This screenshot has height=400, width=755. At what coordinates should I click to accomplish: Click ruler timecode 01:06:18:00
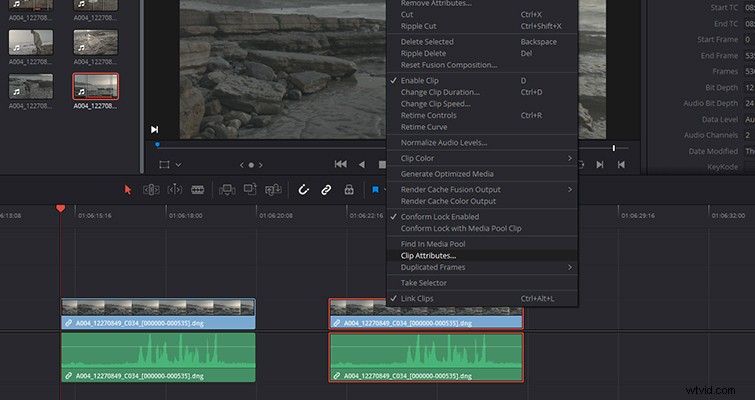(x=185, y=216)
